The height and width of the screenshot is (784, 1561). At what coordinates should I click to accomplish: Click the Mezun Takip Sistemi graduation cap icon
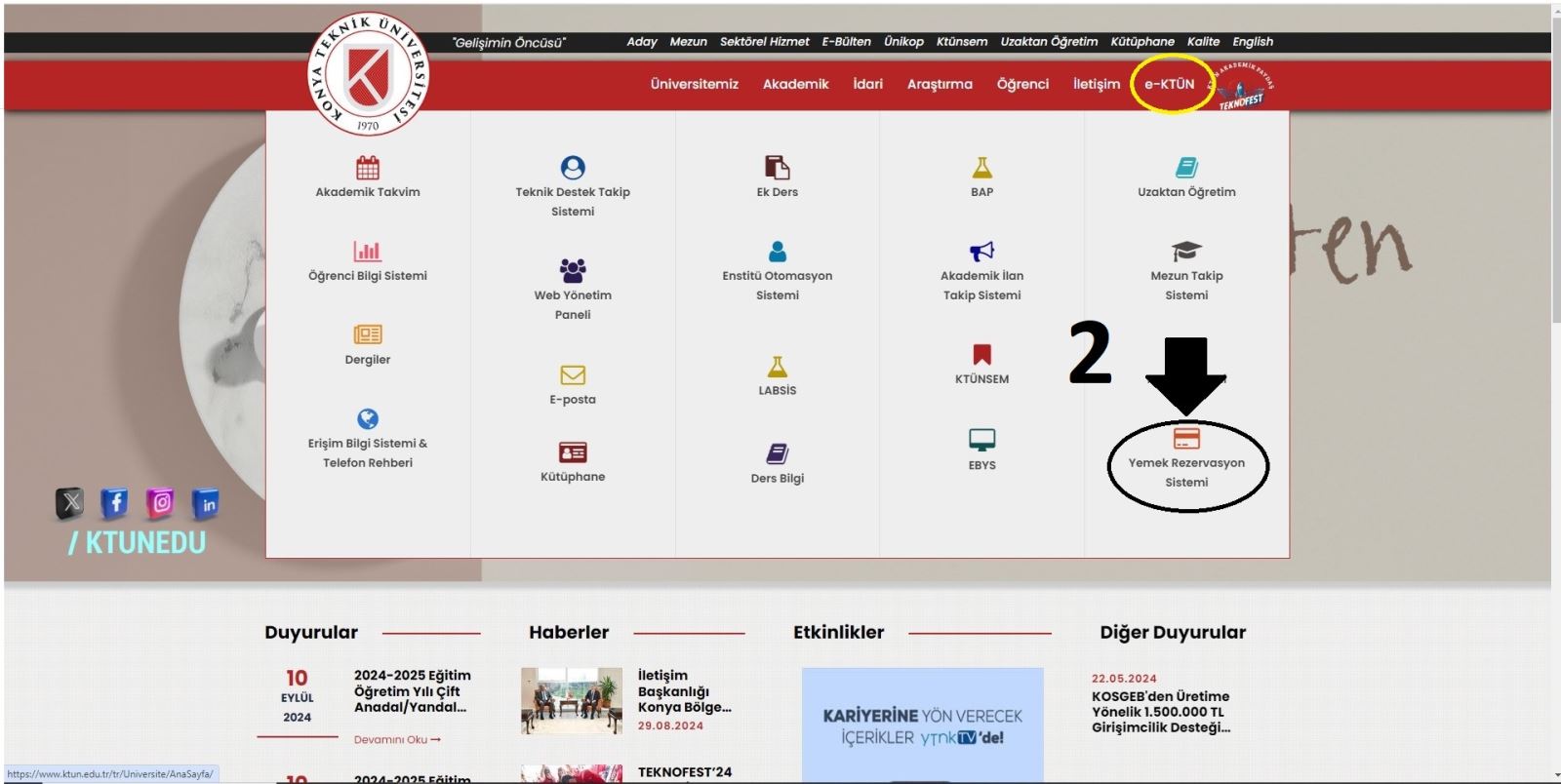click(x=1186, y=252)
